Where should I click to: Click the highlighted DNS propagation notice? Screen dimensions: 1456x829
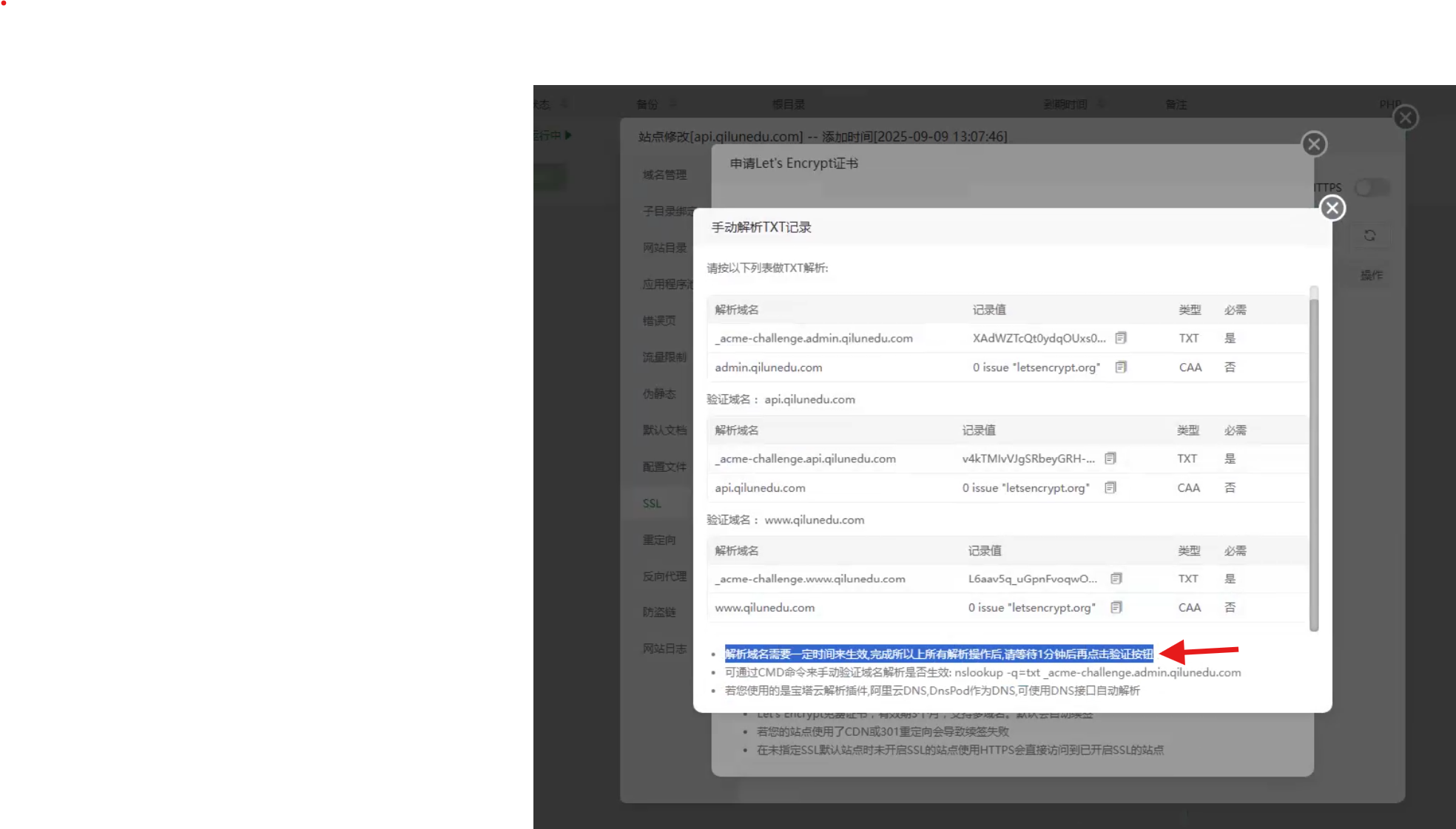(939, 654)
